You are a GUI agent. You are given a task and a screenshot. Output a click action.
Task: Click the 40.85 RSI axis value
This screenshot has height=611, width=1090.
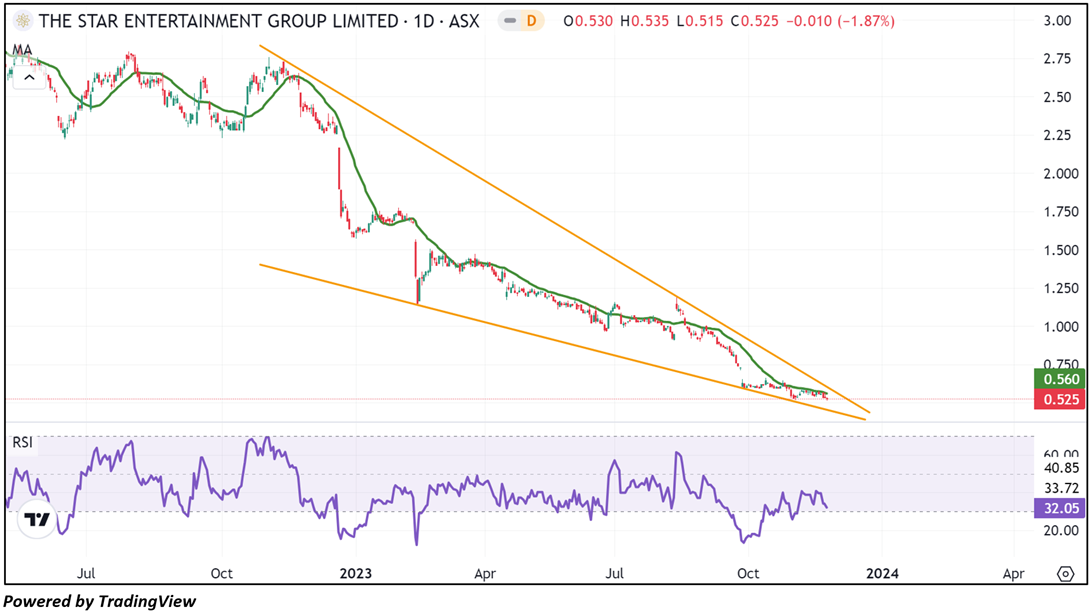(1061, 468)
